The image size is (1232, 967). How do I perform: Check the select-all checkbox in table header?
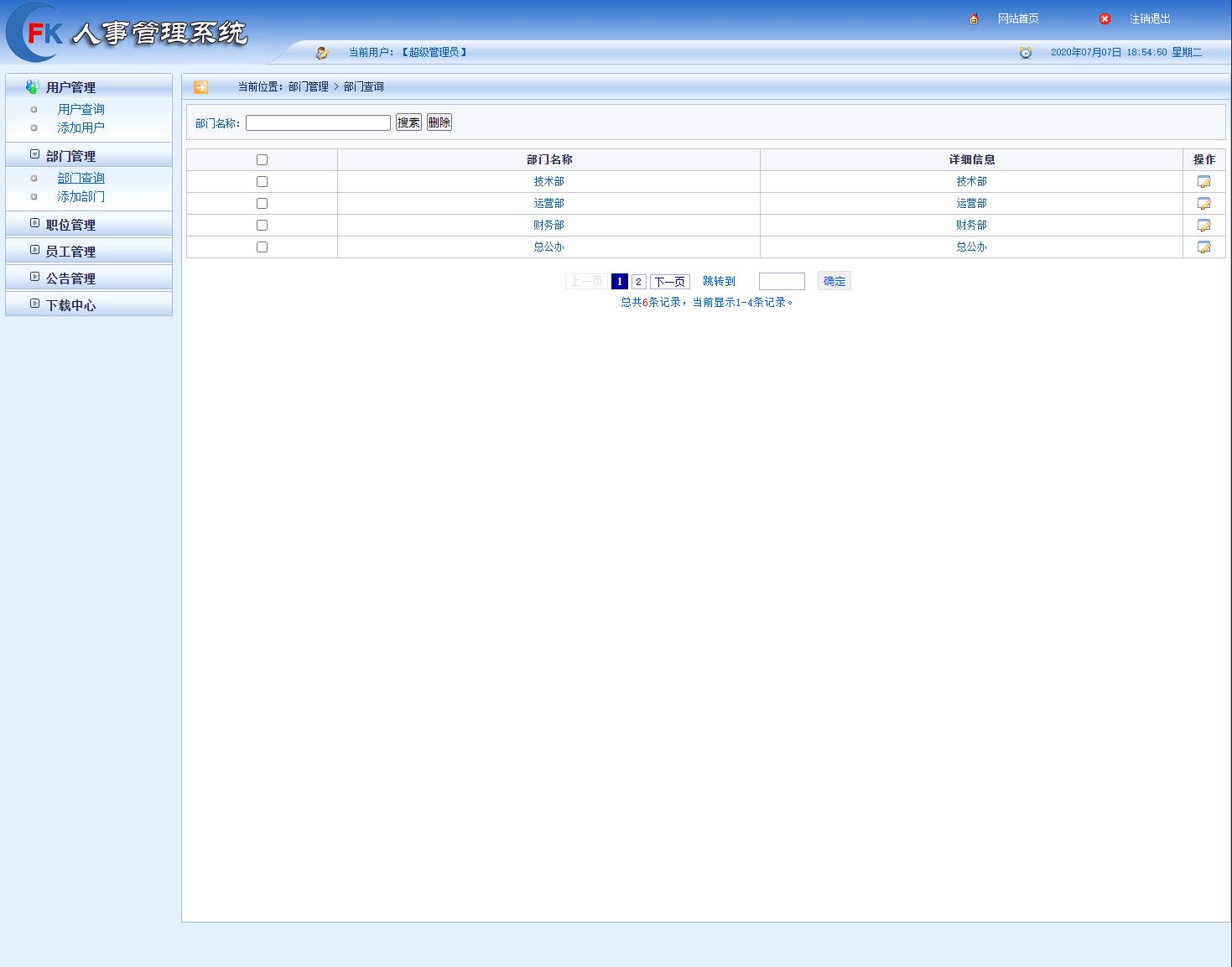262,160
